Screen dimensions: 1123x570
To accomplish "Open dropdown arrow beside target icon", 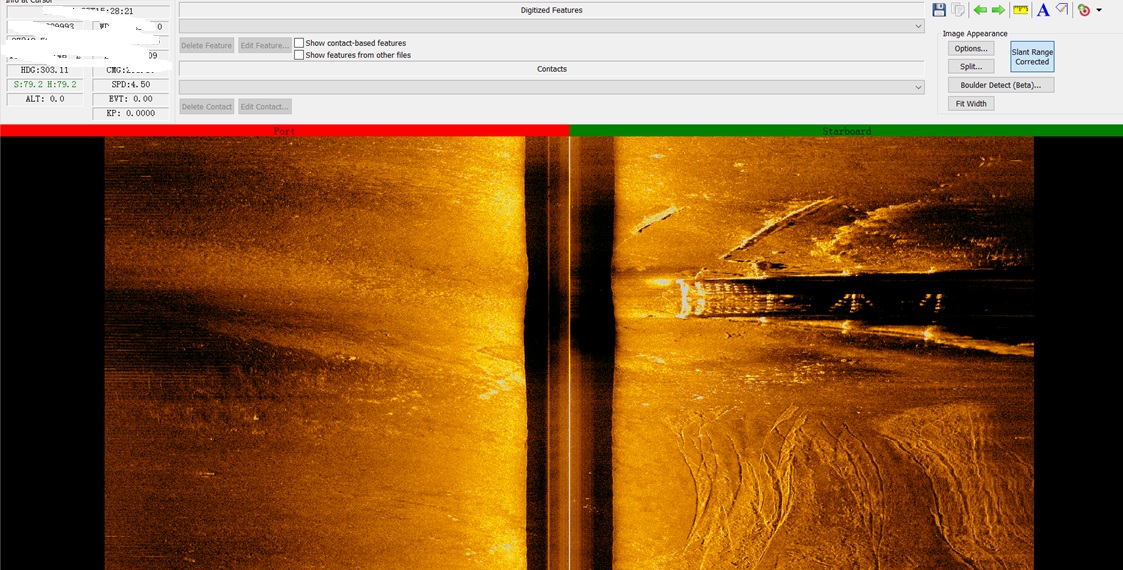I will pos(1099,10).
